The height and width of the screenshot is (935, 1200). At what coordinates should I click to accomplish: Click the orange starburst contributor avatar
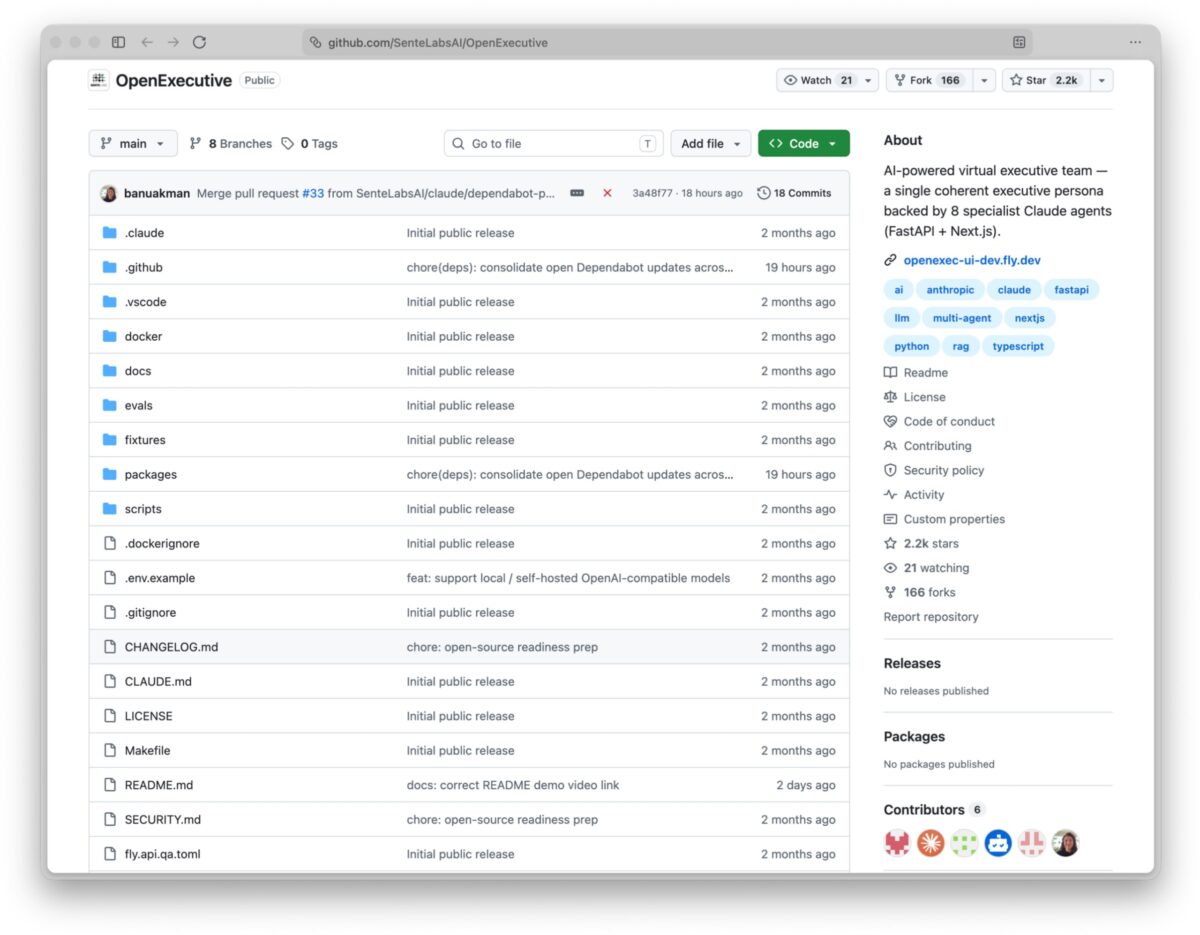click(931, 843)
